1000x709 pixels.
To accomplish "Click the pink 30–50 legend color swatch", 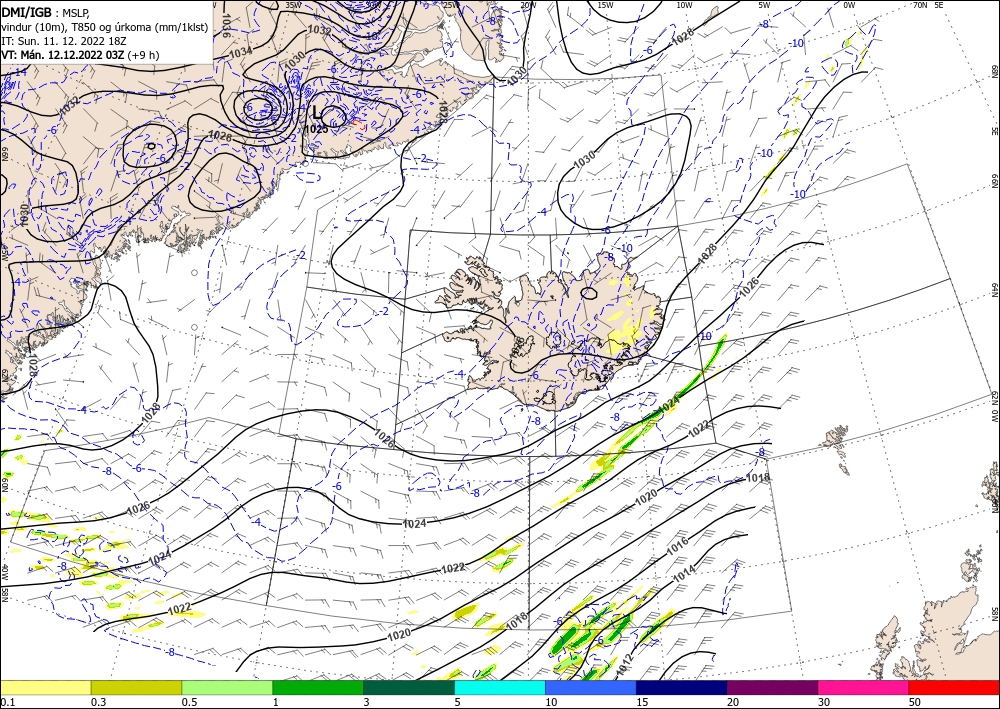I will point(864,687).
